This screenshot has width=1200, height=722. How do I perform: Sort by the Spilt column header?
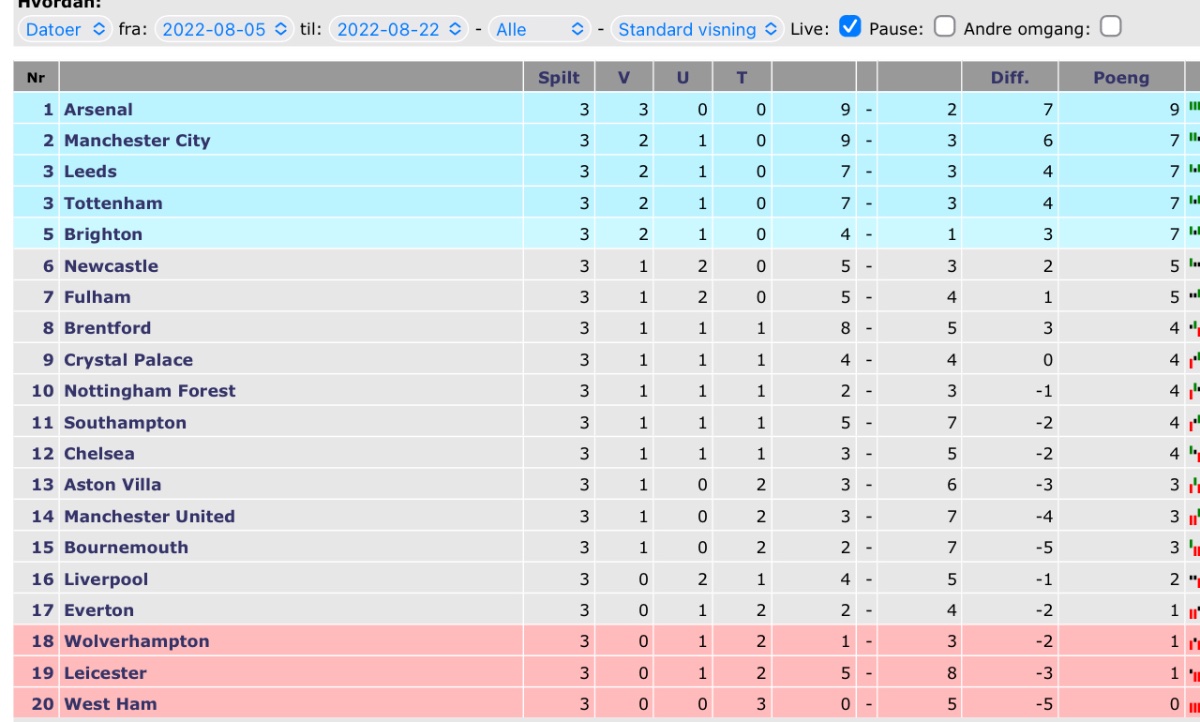point(559,77)
